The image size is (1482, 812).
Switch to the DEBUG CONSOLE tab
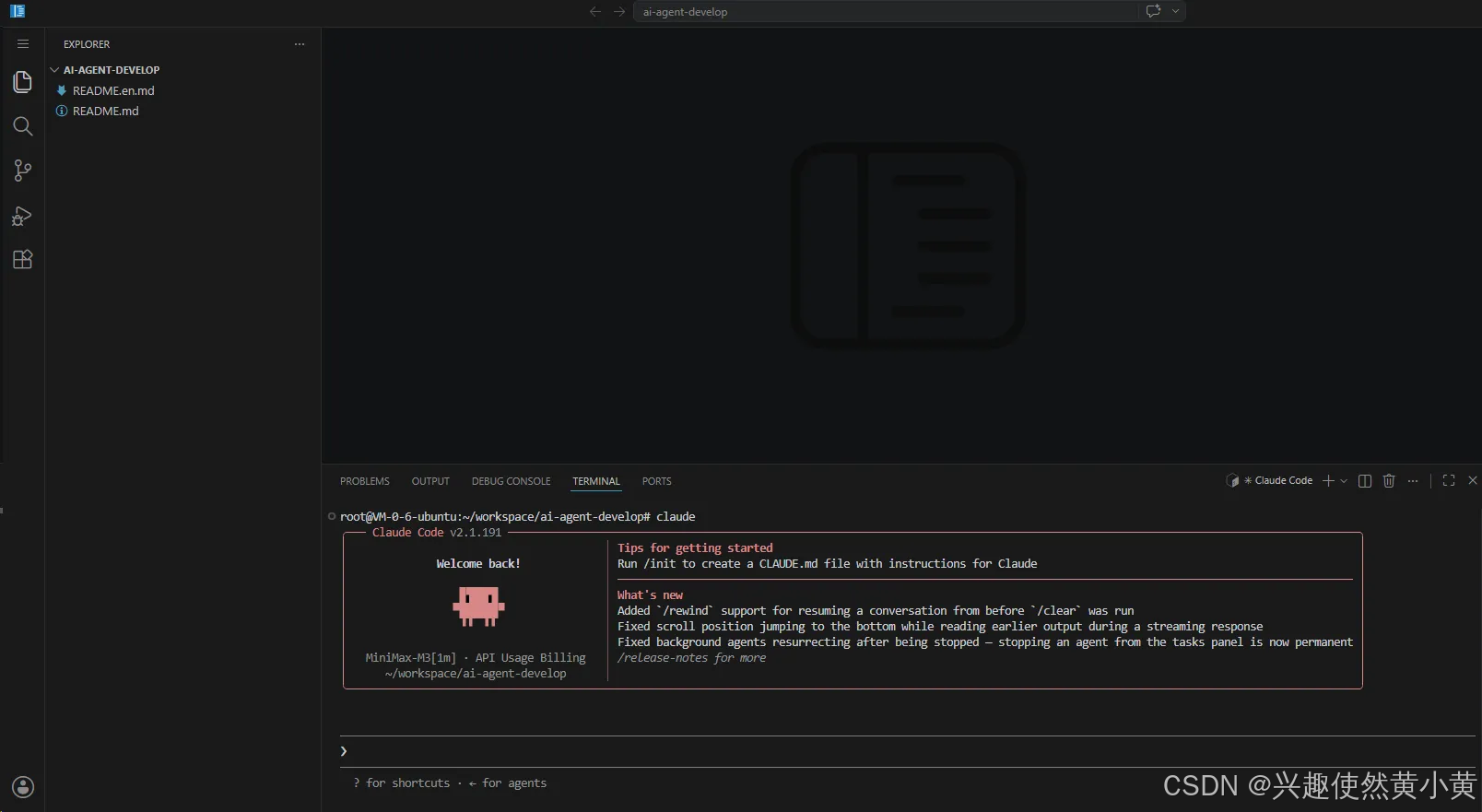(512, 481)
